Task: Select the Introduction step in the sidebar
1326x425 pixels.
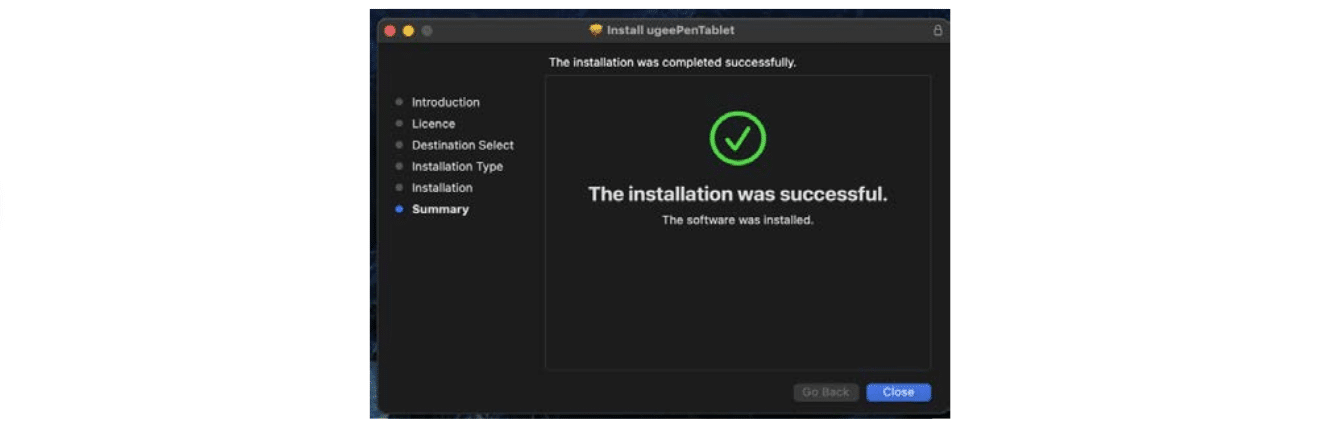Action: pyautogui.click(x=445, y=102)
